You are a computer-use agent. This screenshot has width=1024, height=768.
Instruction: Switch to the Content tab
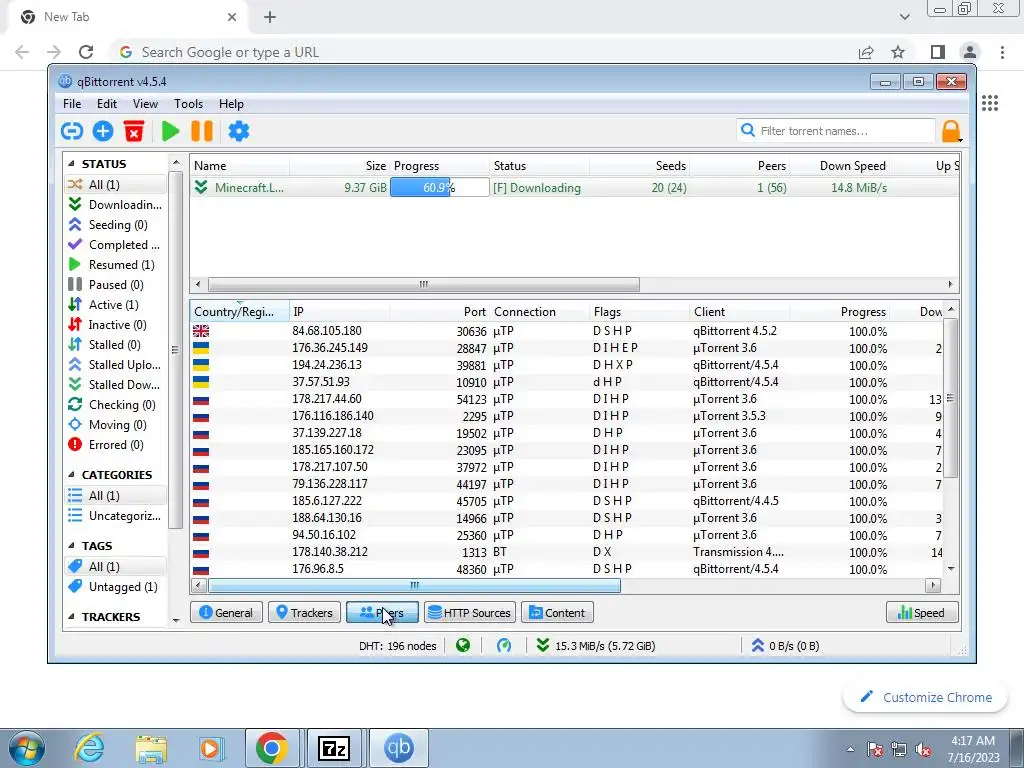[557, 613]
